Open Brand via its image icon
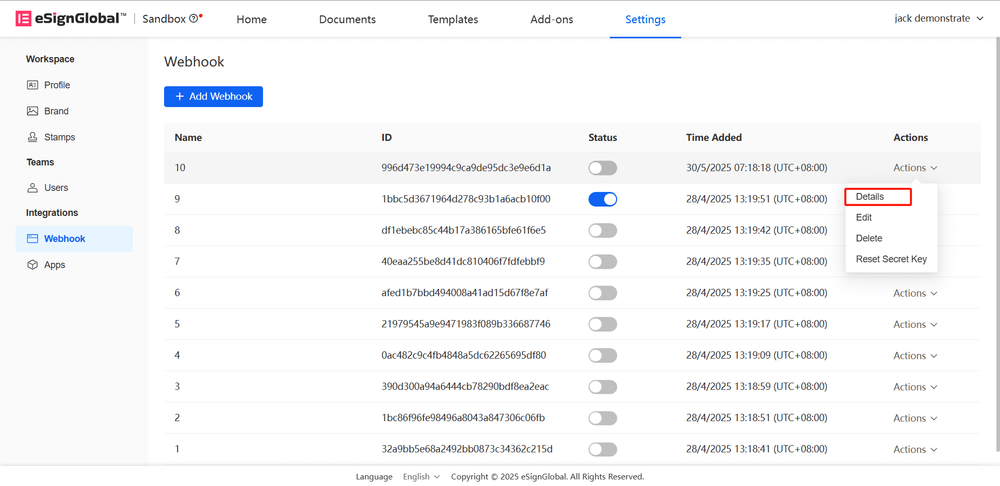 [x=32, y=111]
